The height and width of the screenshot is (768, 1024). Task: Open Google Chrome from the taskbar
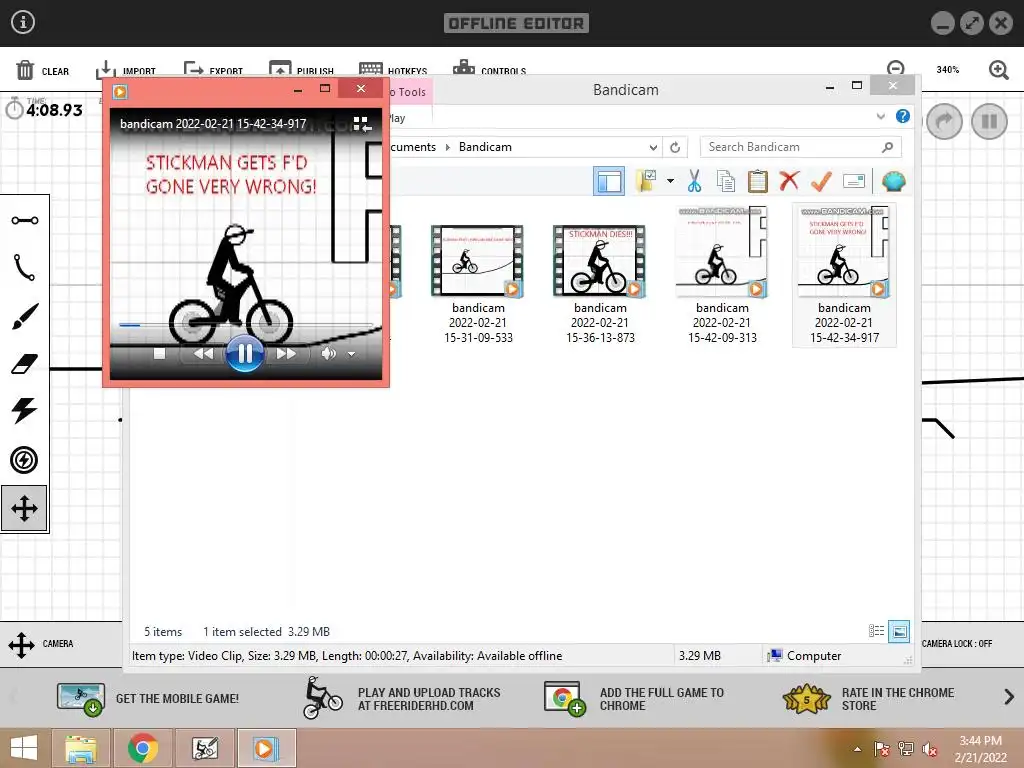pyautogui.click(x=143, y=748)
